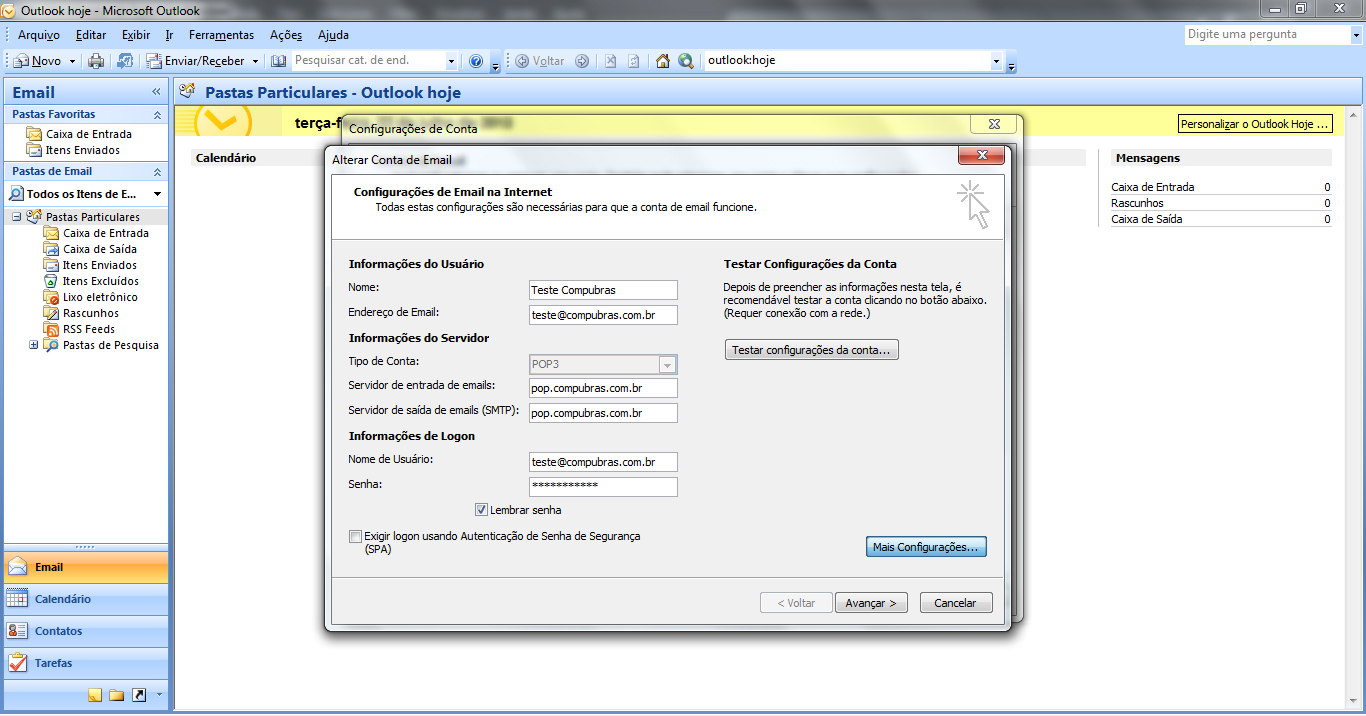Screen dimensions: 1366x716
Task: Open the address search box dropdown arrow
Action: click(x=452, y=61)
